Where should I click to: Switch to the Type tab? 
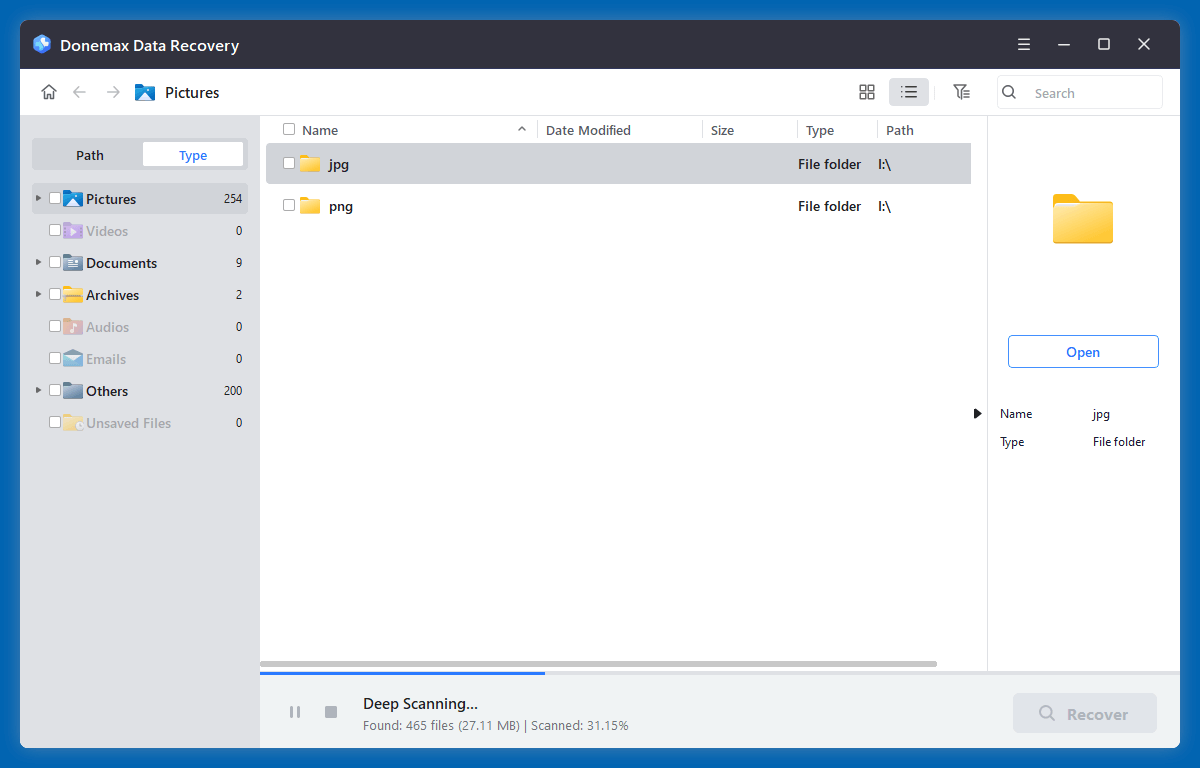coord(192,154)
